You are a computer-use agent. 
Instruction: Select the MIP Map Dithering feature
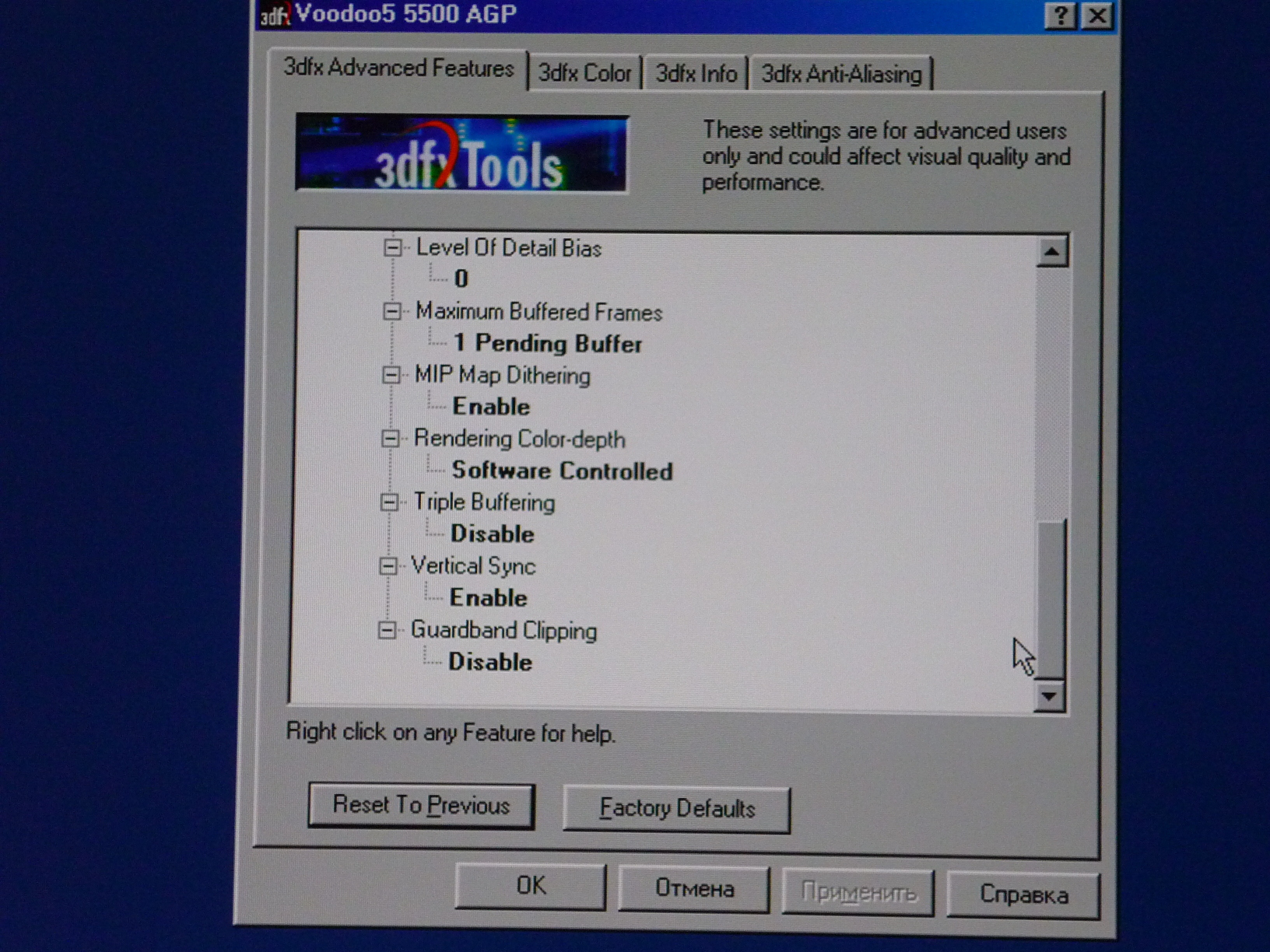tap(502, 376)
